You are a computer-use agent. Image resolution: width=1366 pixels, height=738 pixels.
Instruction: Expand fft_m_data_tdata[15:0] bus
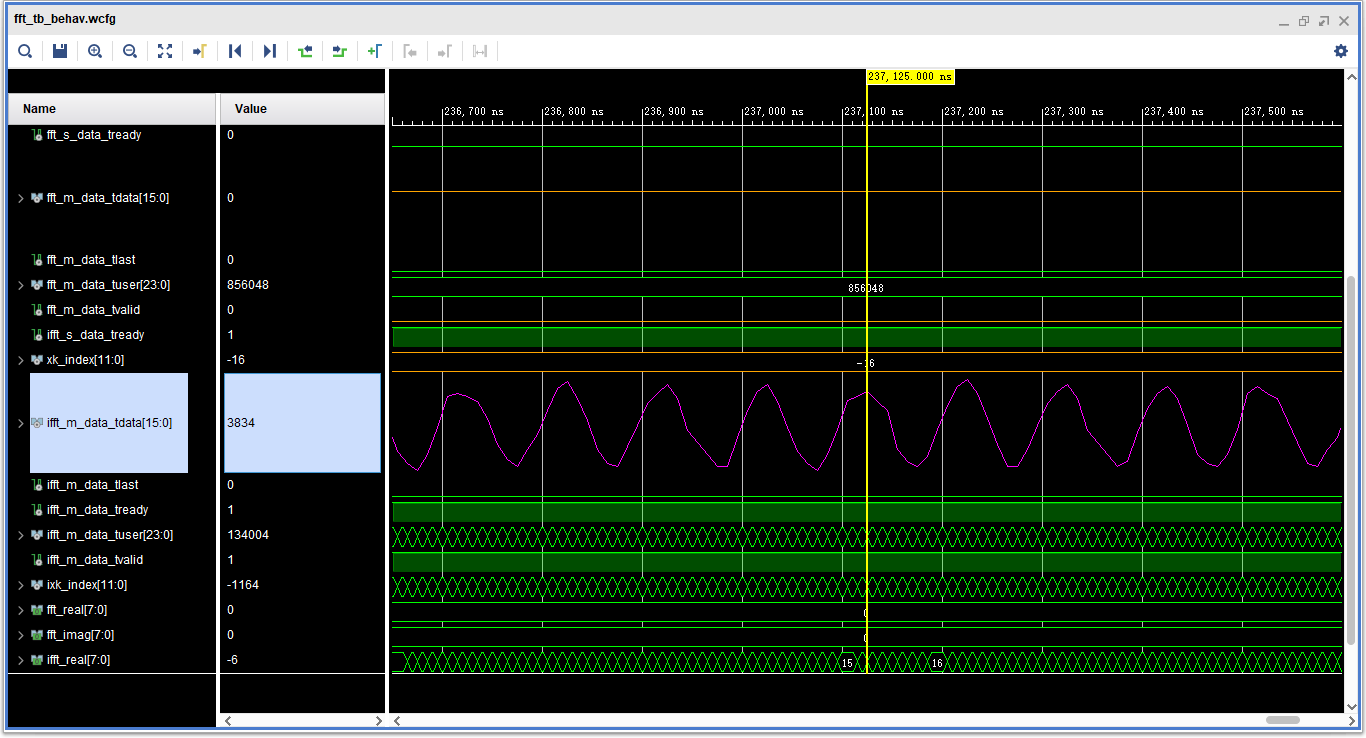(21, 198)
